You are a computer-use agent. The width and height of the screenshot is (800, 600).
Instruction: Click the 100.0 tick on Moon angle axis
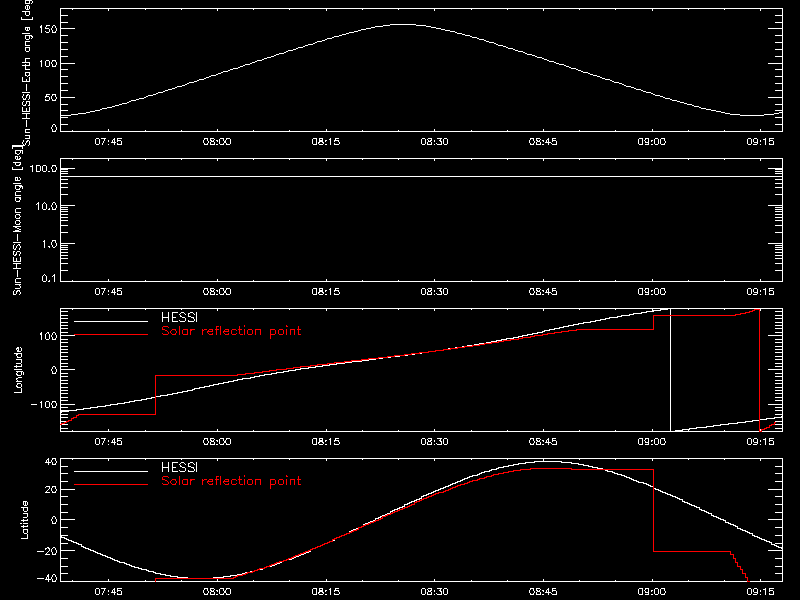[44, 168]
